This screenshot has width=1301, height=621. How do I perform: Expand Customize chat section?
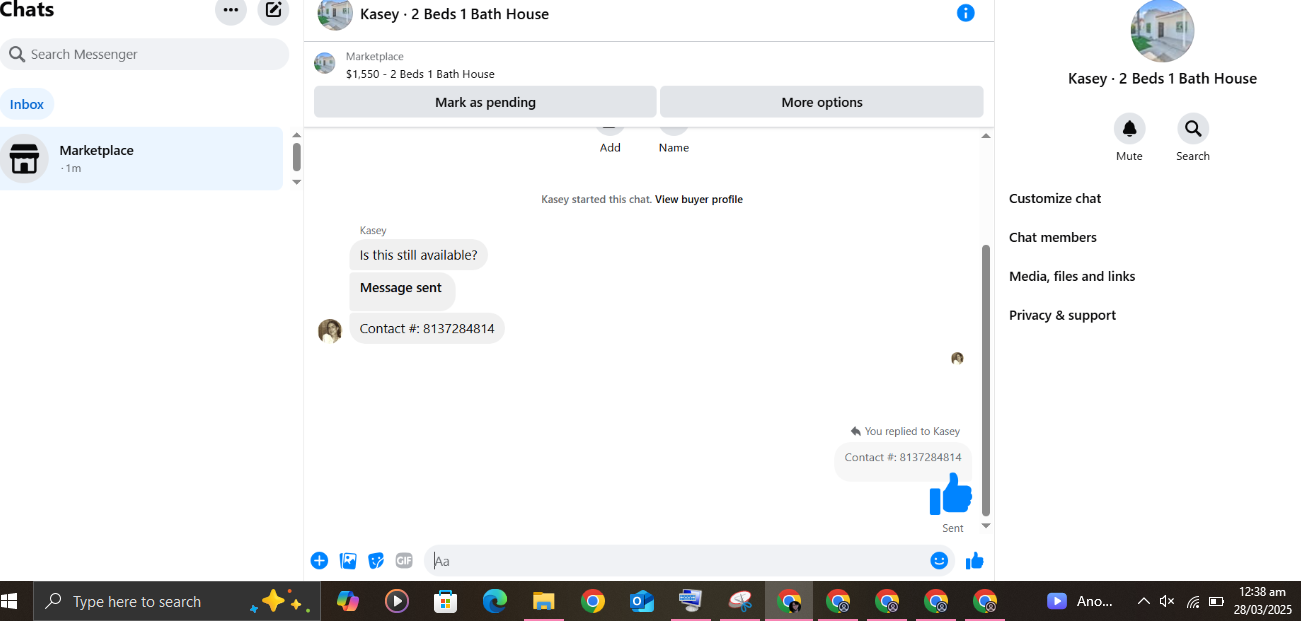coord(1055,198)
